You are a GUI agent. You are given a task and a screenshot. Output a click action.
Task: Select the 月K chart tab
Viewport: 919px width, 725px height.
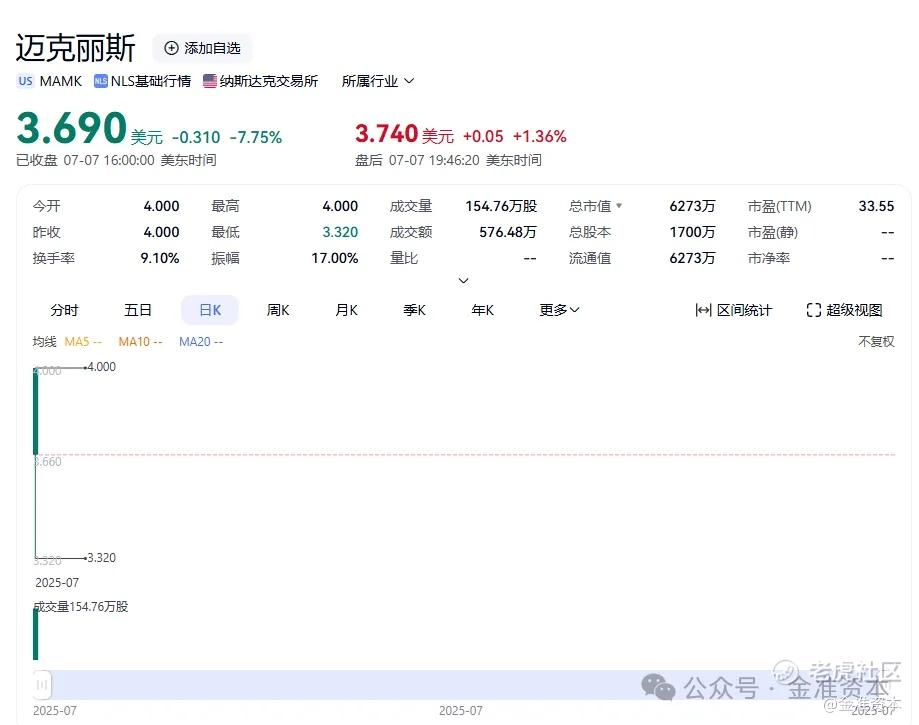tap(346, 310)
